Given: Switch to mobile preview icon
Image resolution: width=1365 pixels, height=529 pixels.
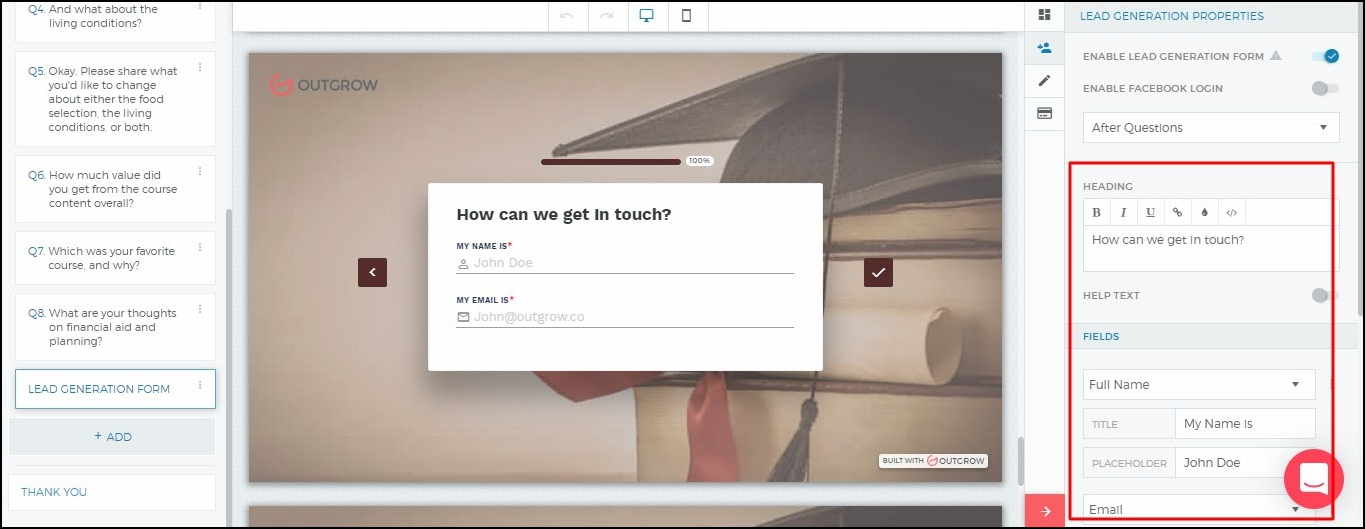Looking at the screenshot, I should (687, 16).
